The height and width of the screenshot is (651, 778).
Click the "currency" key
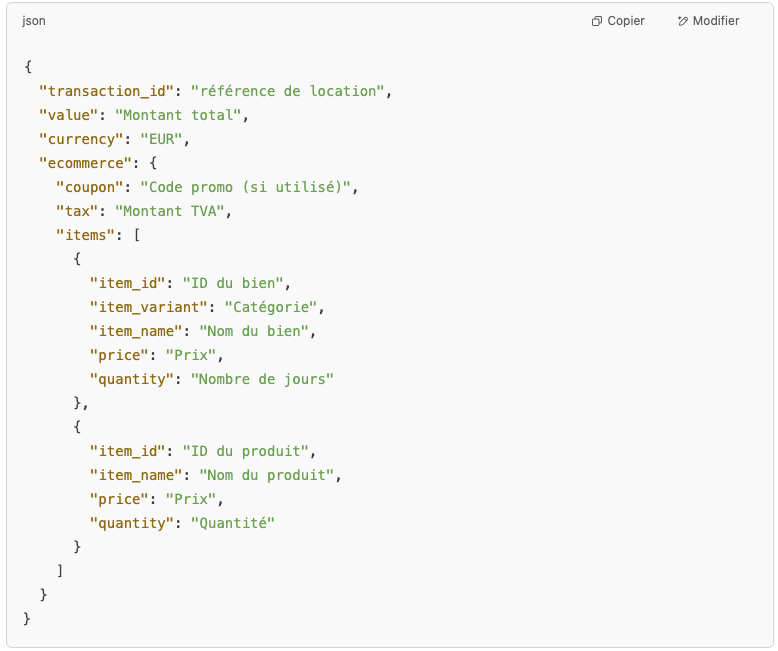click(81, 139)
